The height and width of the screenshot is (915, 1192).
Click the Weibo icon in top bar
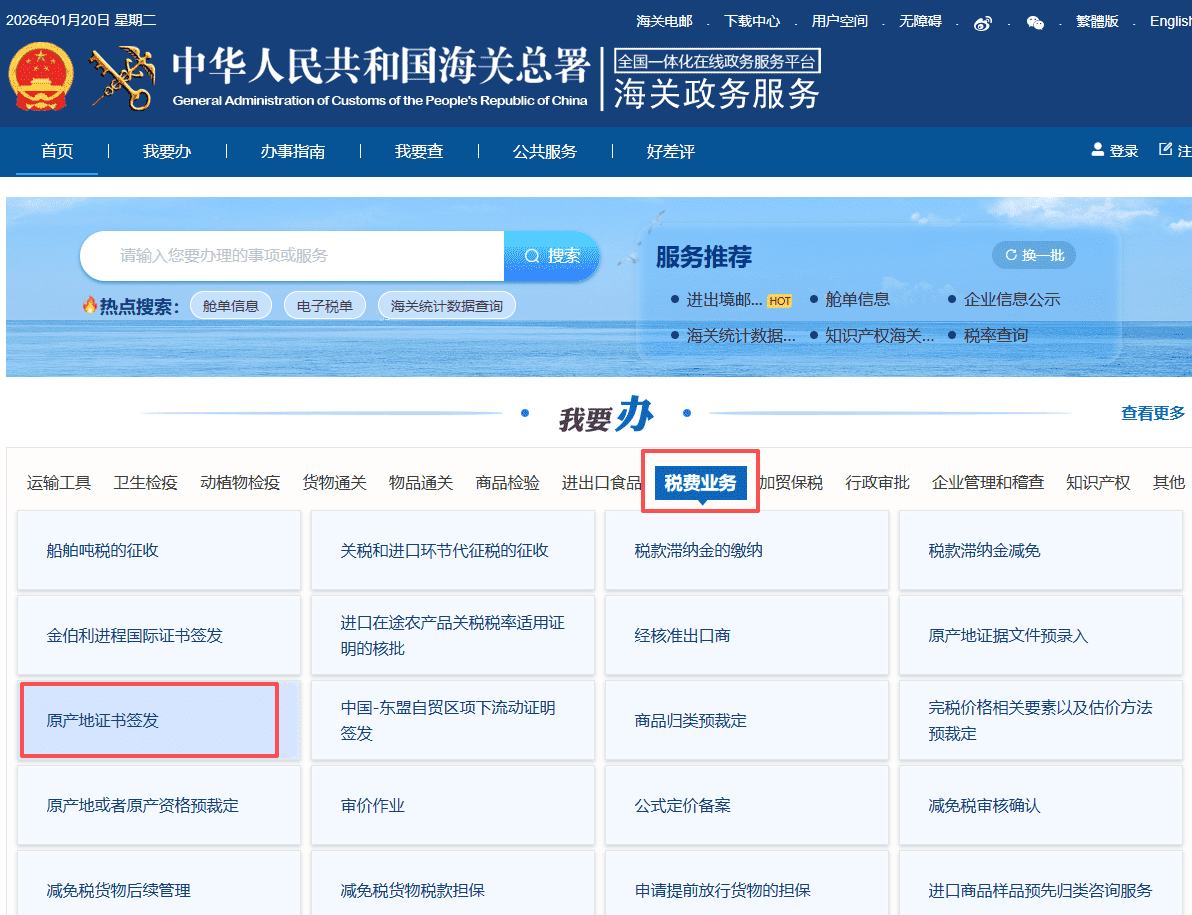983,21
